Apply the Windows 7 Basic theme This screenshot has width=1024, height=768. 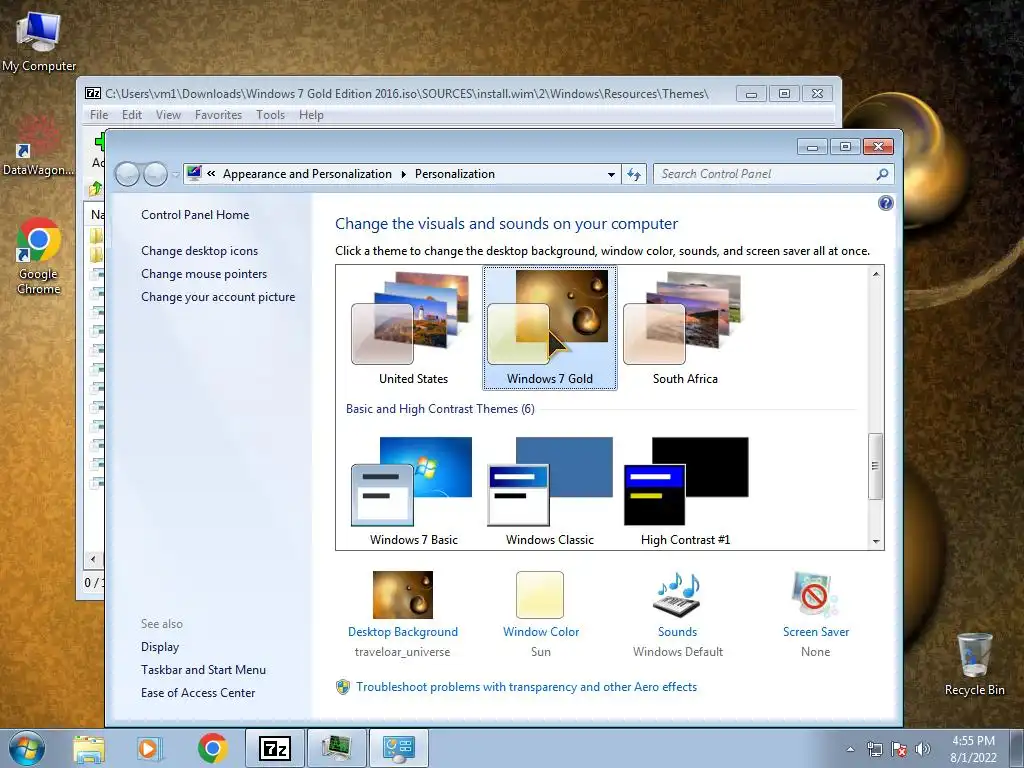[413, 491]
